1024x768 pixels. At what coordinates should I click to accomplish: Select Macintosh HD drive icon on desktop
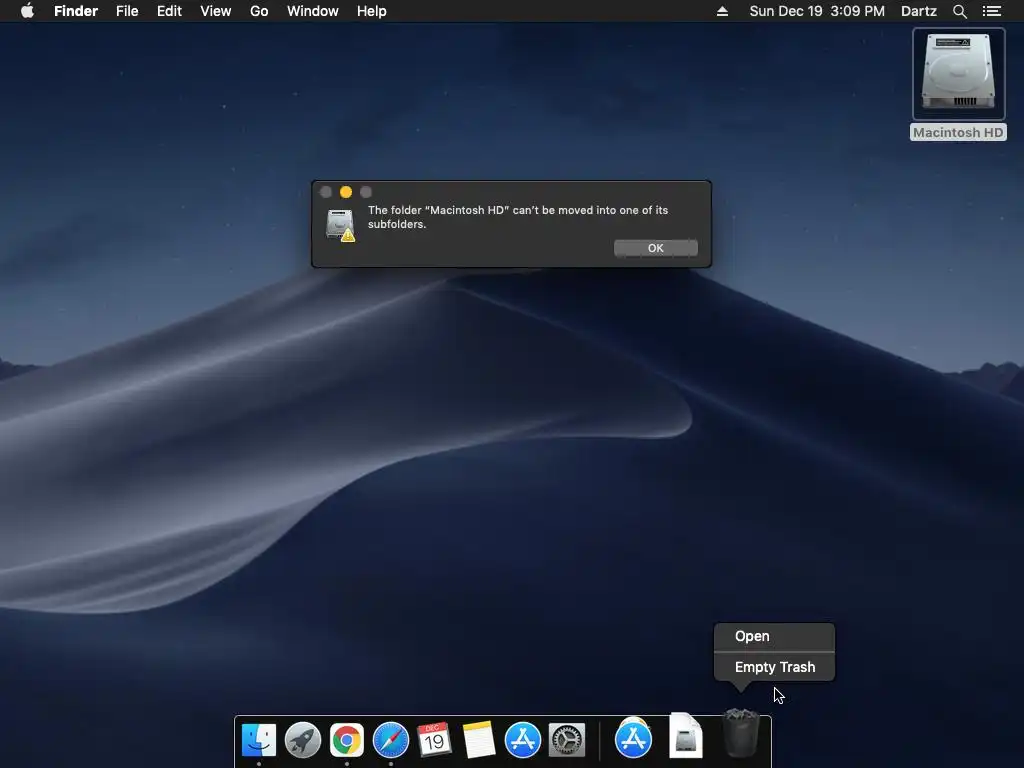click(x=958, y=73)
